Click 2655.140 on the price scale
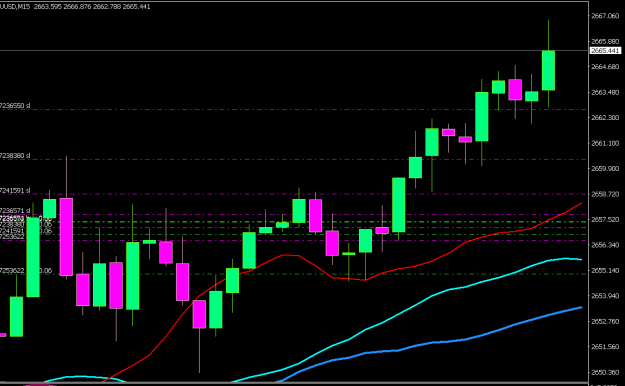625x386 pixels. click(x=605, y=270)
